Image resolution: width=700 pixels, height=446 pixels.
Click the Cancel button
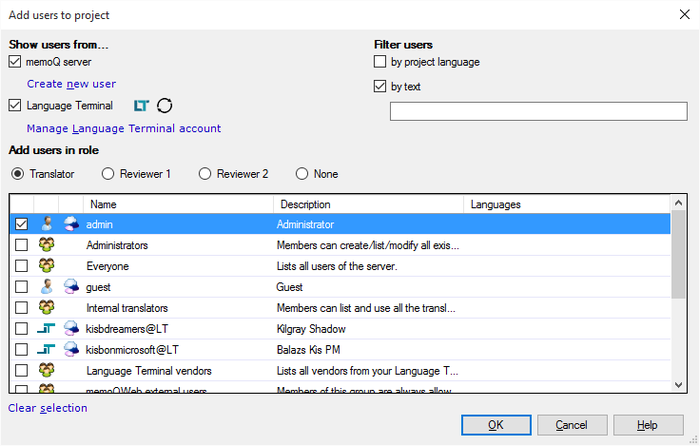(x=572, y=425)
